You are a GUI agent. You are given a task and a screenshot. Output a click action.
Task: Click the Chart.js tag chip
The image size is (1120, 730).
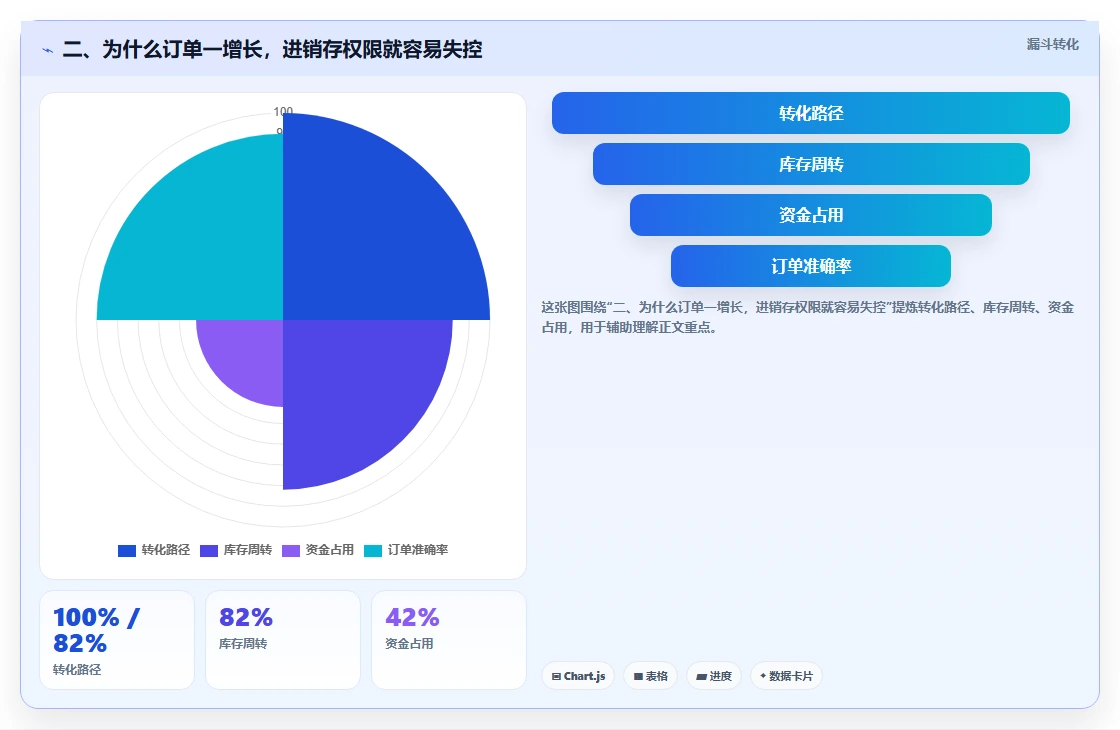tap(578, 676)
